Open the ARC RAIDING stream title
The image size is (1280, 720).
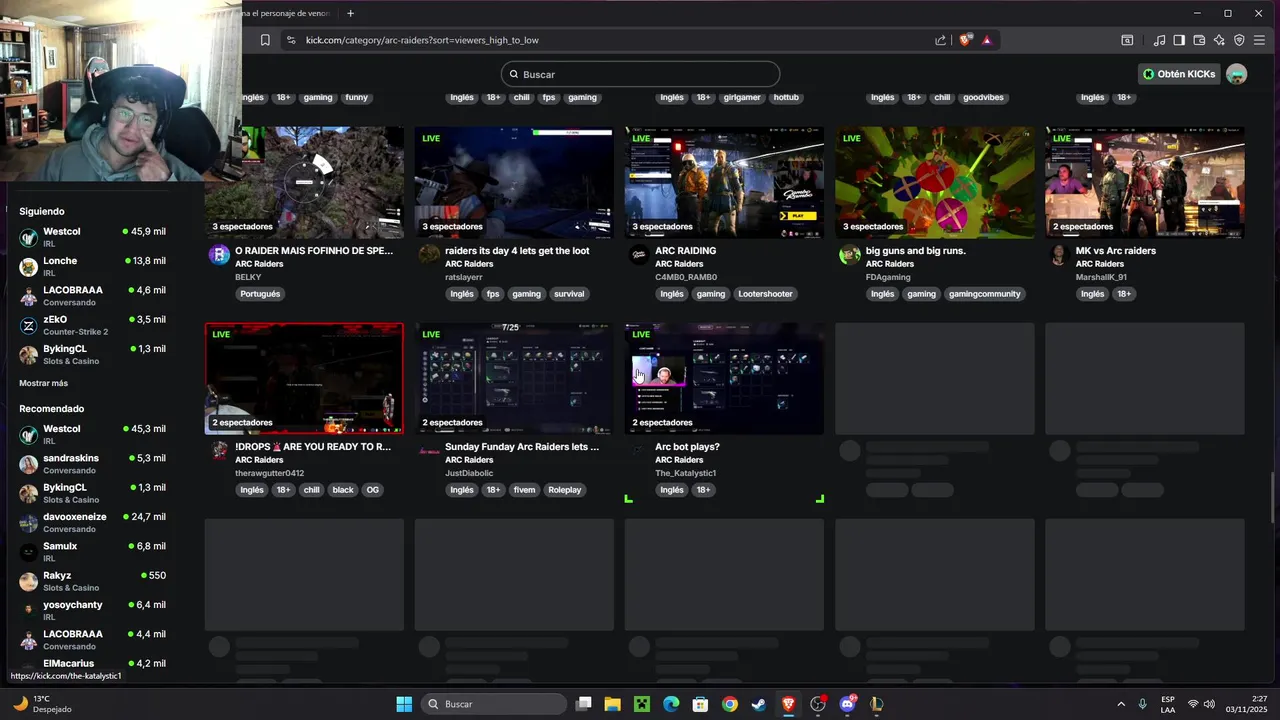pos(685,251)
